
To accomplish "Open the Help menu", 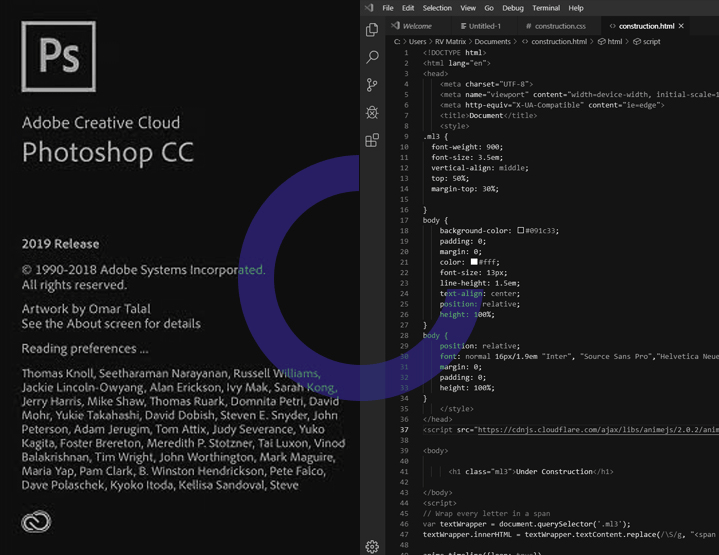I will 576,8.
